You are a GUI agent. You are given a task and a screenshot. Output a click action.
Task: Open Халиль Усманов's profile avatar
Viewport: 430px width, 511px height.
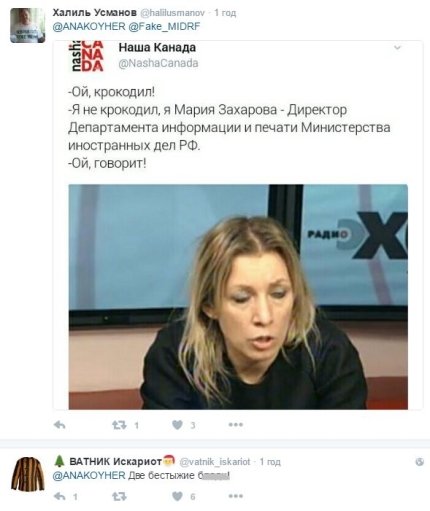pos(27,25)
